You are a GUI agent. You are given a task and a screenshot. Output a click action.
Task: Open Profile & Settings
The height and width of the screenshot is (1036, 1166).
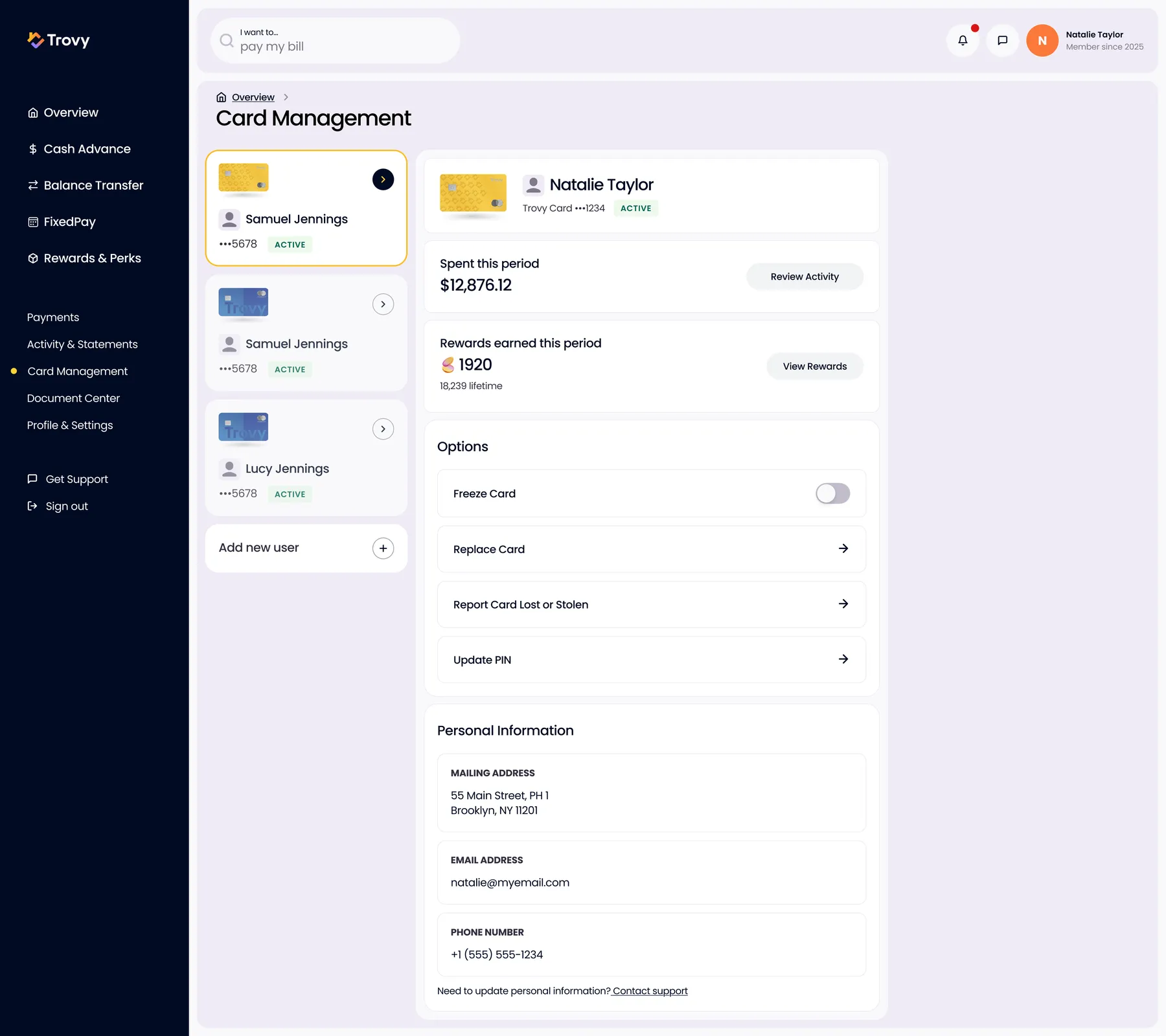point(70,425)
